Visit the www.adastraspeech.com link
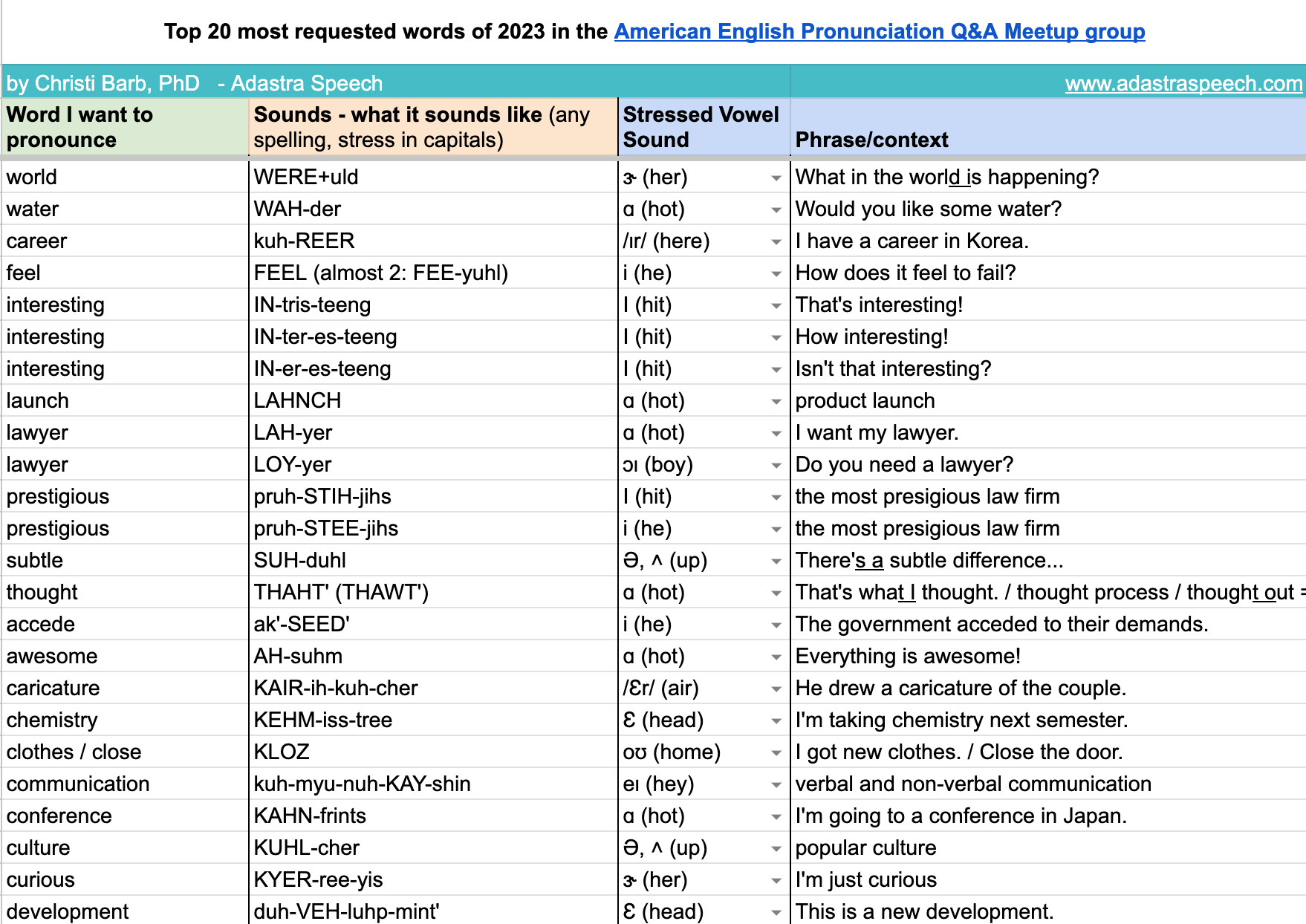This screenshot has height=924, width=1306. coord(1183,83)
